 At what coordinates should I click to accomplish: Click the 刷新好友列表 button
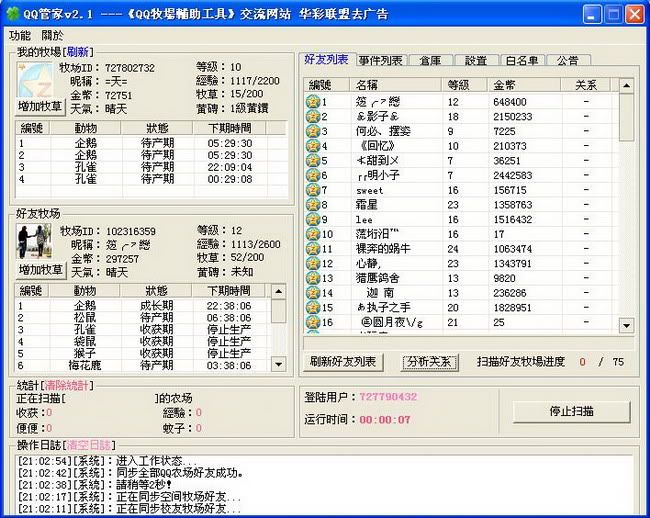tap(343, 362)
